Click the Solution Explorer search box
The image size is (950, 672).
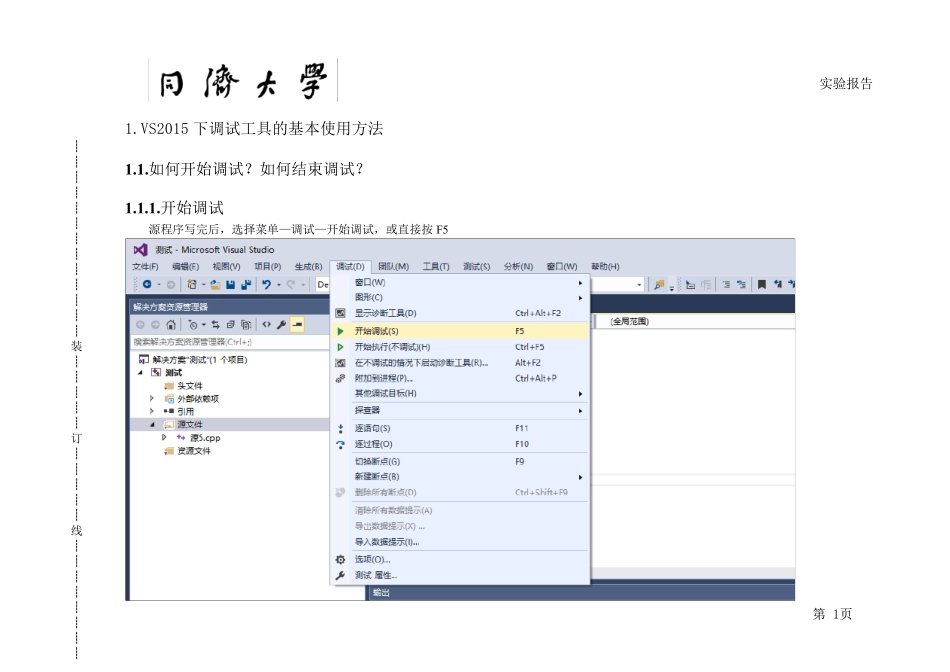[x=230, y=342]
